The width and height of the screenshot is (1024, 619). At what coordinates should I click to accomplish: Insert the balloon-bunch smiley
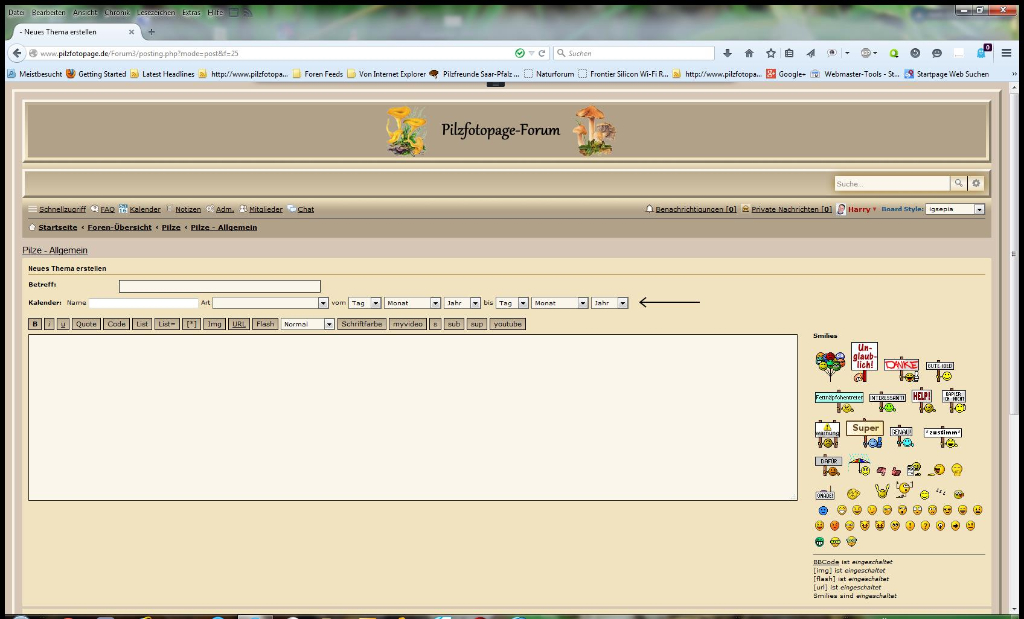coord(829,366)
